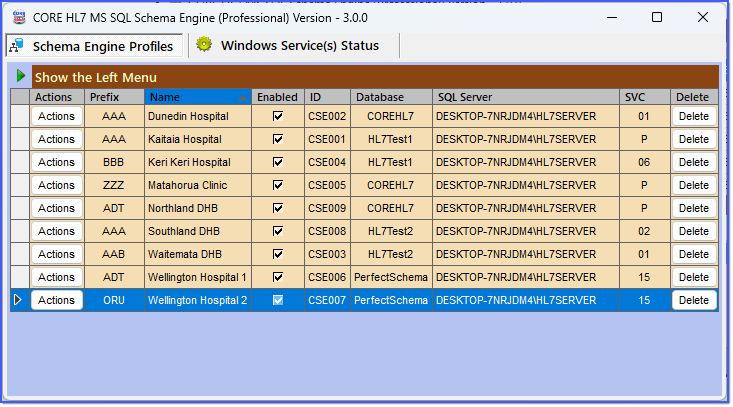Screen dimensions: 733x407
Task: Sort by the Name column header
Action: click(198, 97)
